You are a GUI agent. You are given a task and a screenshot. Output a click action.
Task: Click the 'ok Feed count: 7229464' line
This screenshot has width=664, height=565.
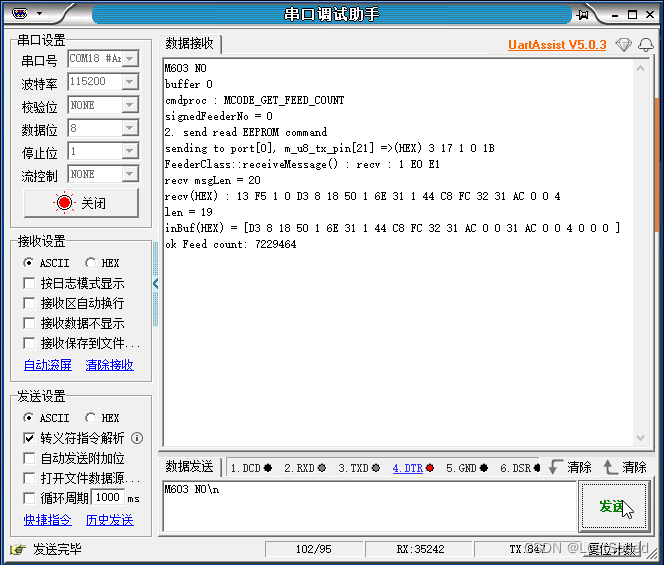click(x=231, y=244)
